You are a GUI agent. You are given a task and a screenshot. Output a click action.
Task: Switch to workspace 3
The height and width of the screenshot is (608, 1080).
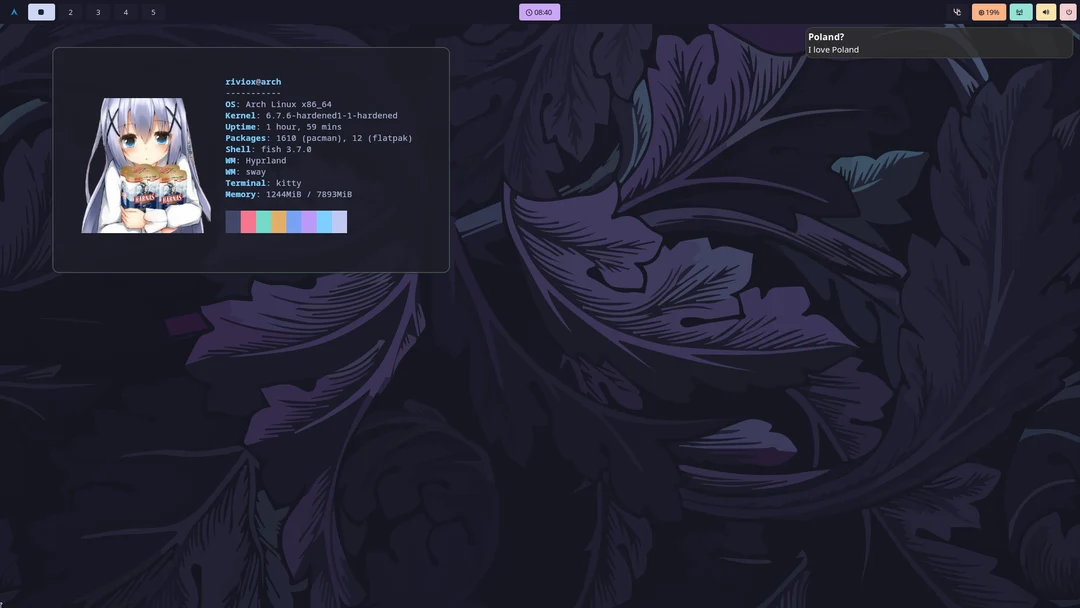98,12
